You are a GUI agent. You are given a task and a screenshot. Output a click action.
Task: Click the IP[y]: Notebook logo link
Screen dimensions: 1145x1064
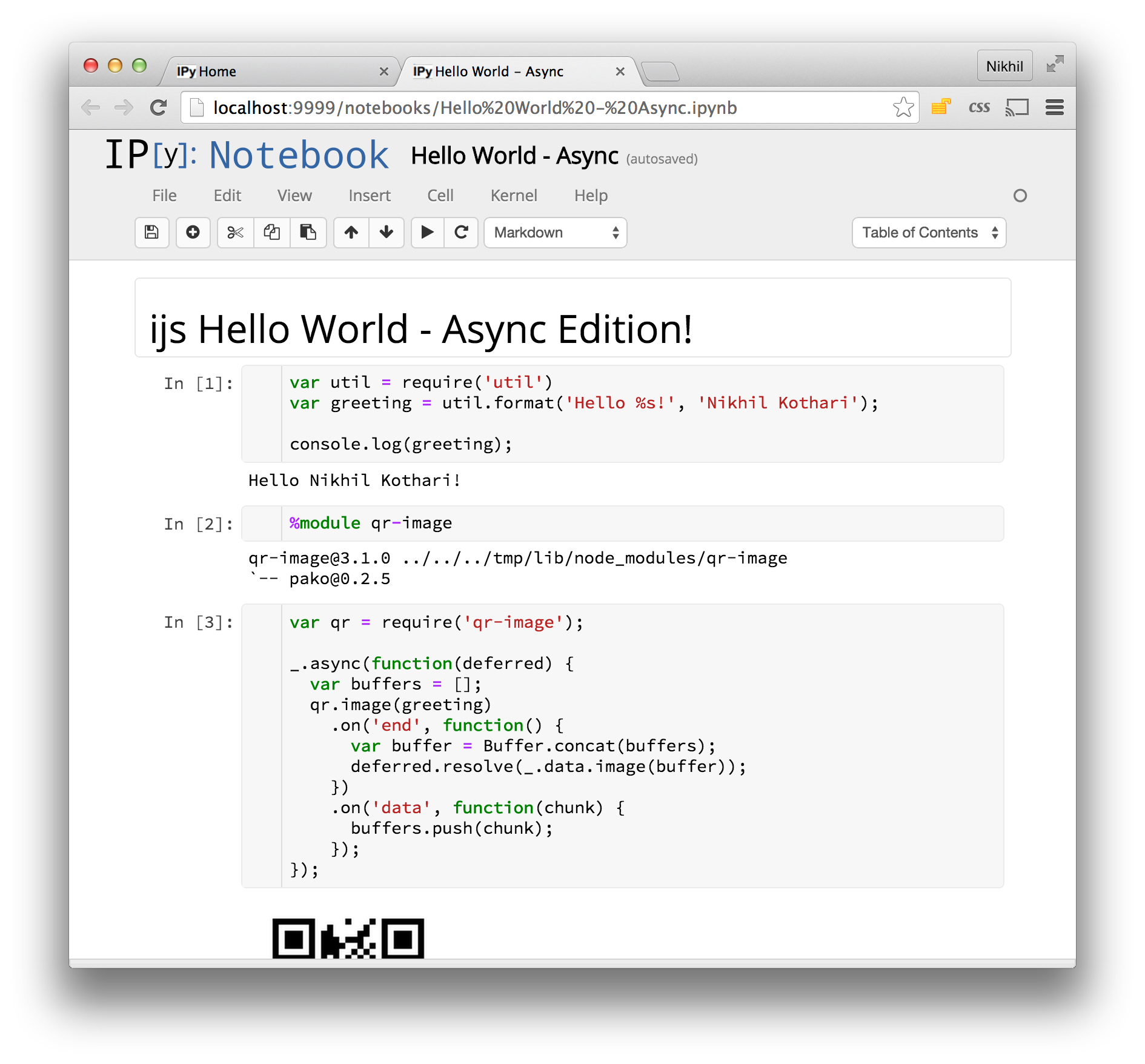(x=247, y=155)
